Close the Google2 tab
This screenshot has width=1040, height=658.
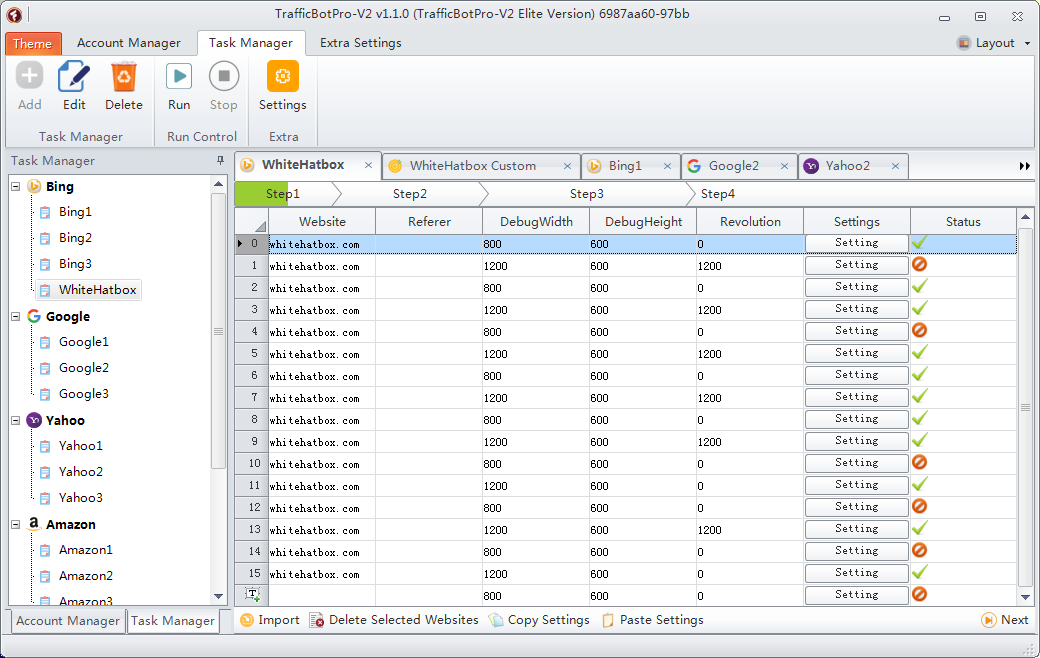coord(784,166)
